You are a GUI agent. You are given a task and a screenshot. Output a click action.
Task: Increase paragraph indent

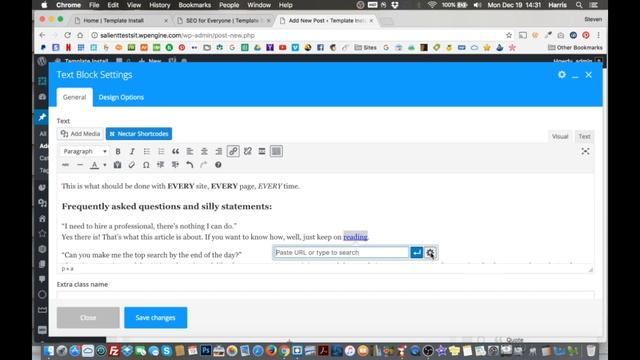coord(175,165)
